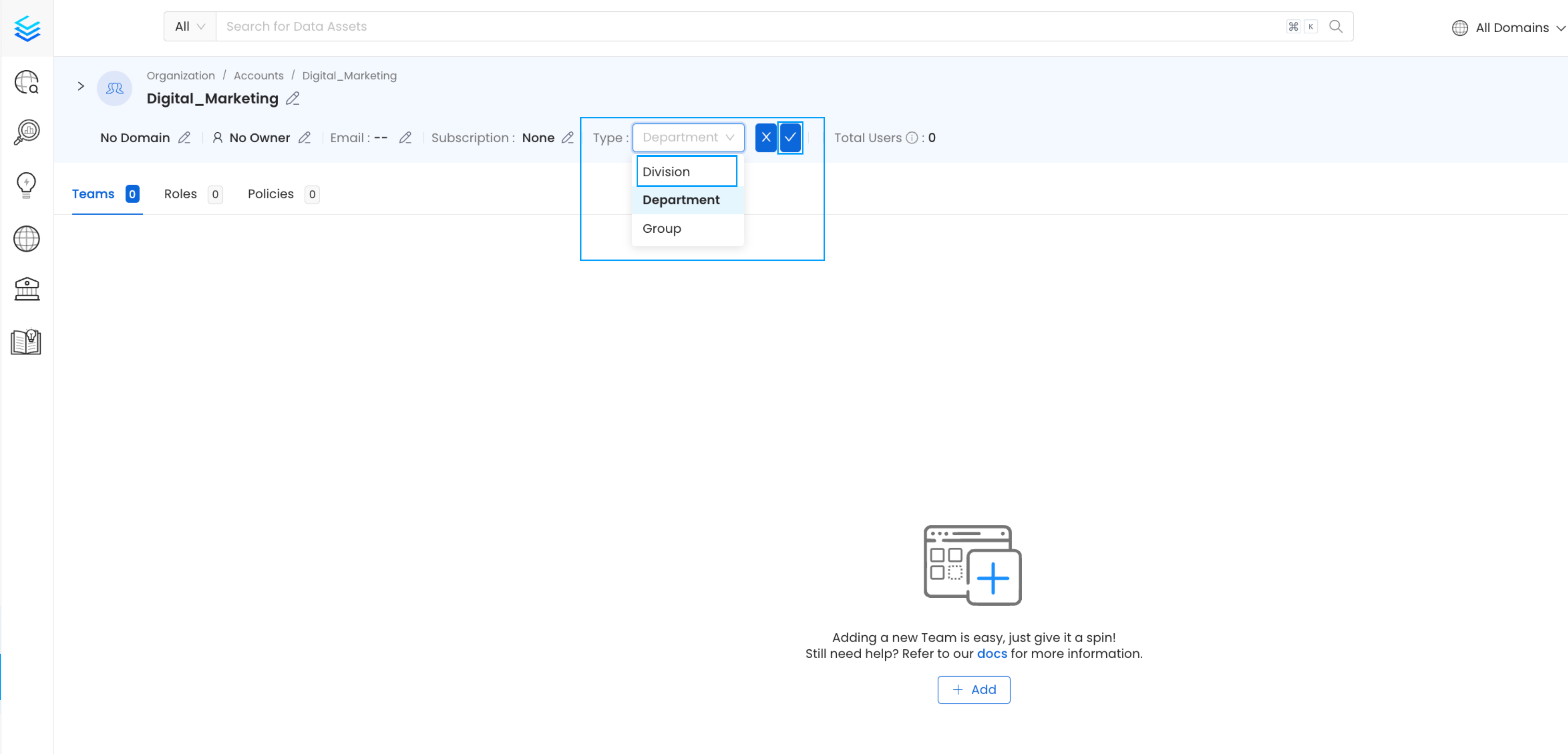This screenshot has width=1568, height=754.
Task: Edit the Digital_Marketing team name pencil
Action: pyautogui.click(x=293, y=98)
